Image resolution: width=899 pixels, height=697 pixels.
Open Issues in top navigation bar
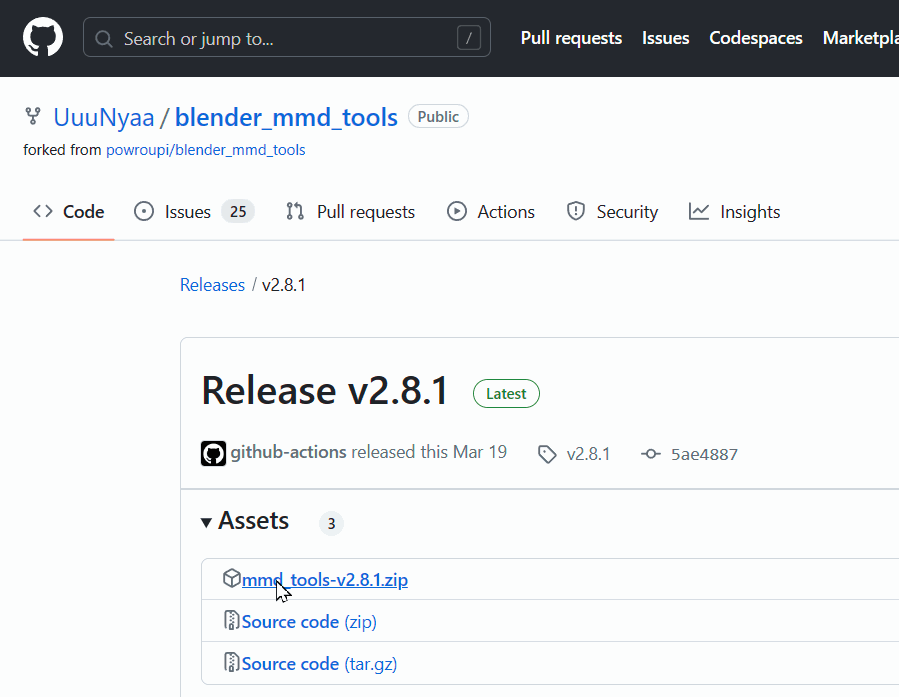pos(666,38)
